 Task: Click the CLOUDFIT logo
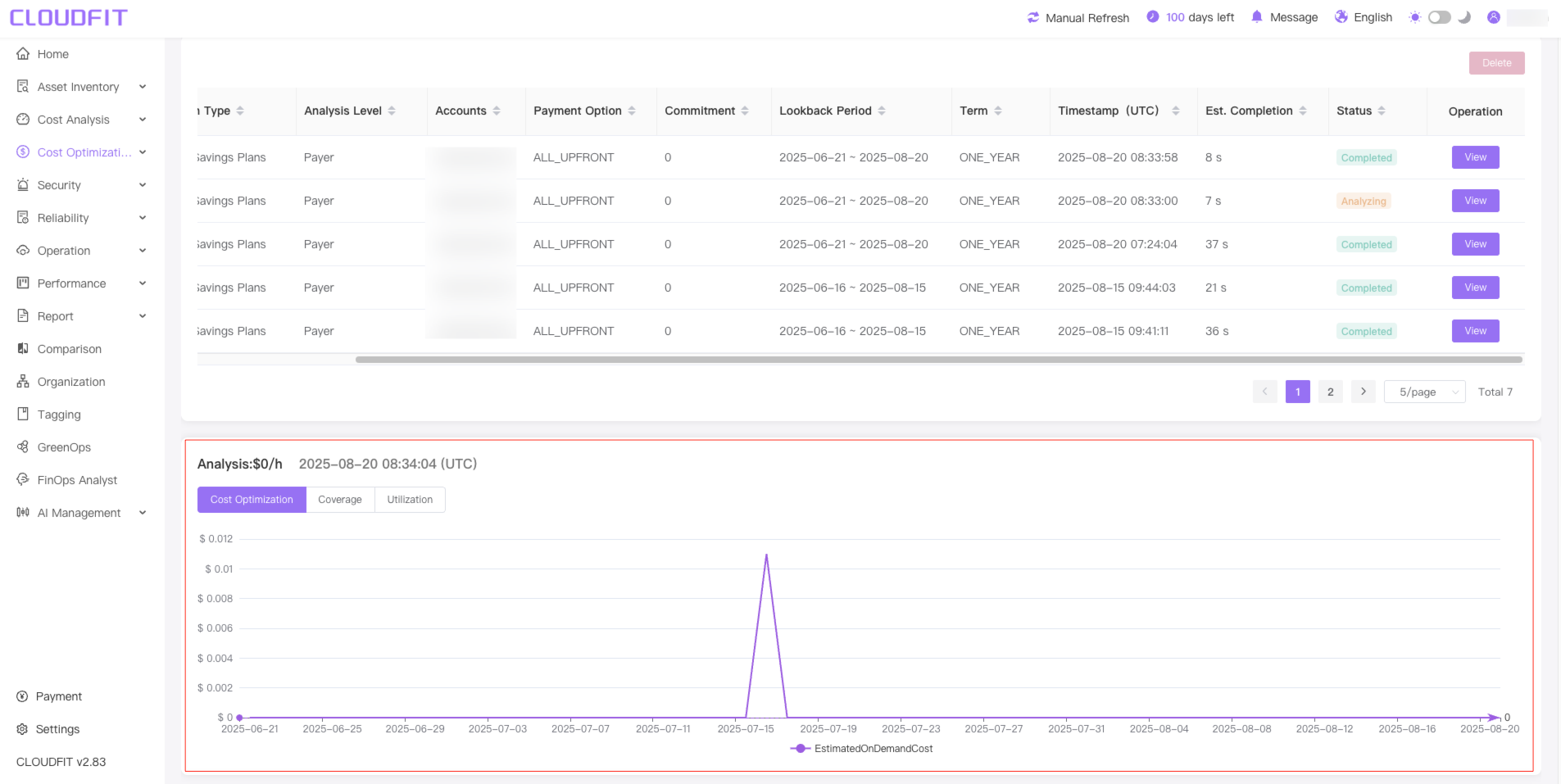click(x=69, y=17)
